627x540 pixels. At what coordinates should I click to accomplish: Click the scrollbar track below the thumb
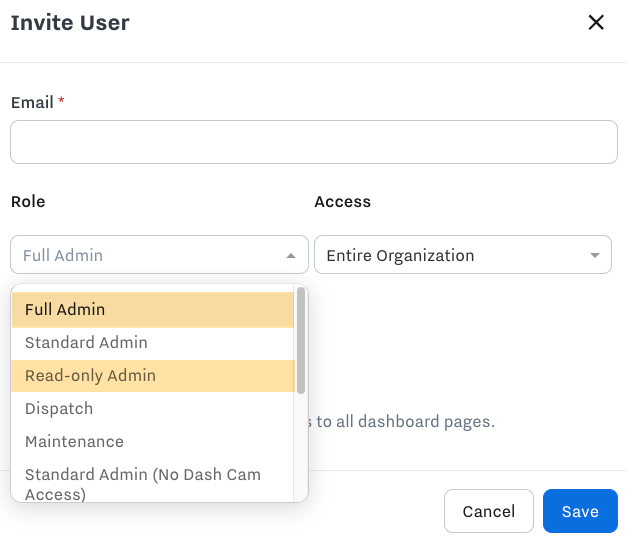pyautogui.click(x=301, y=450)
